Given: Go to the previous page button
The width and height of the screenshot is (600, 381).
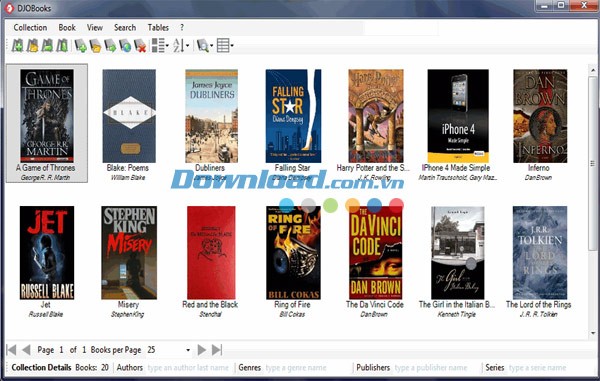Looking at the screenshot, I should [x=26, y=350].
